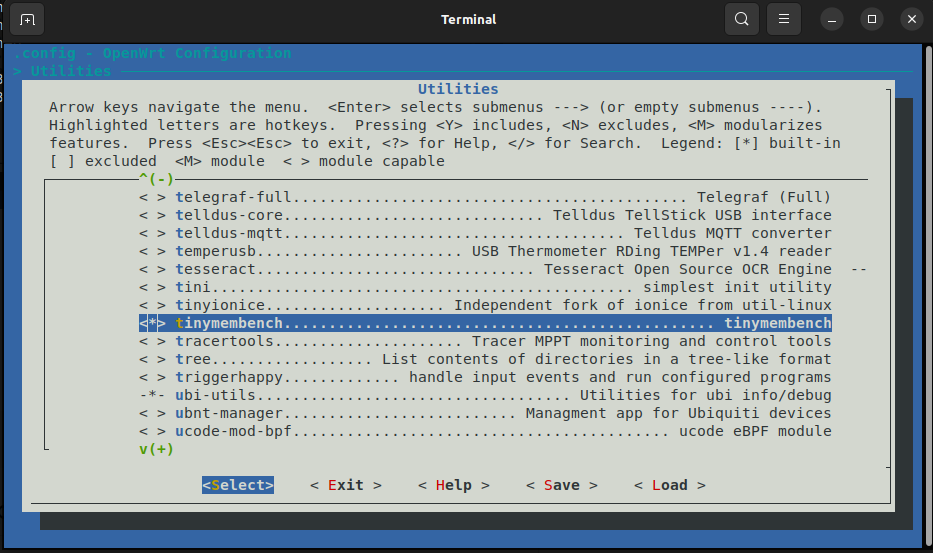Toggle the telegraf-full module selector

click(152, 197)
